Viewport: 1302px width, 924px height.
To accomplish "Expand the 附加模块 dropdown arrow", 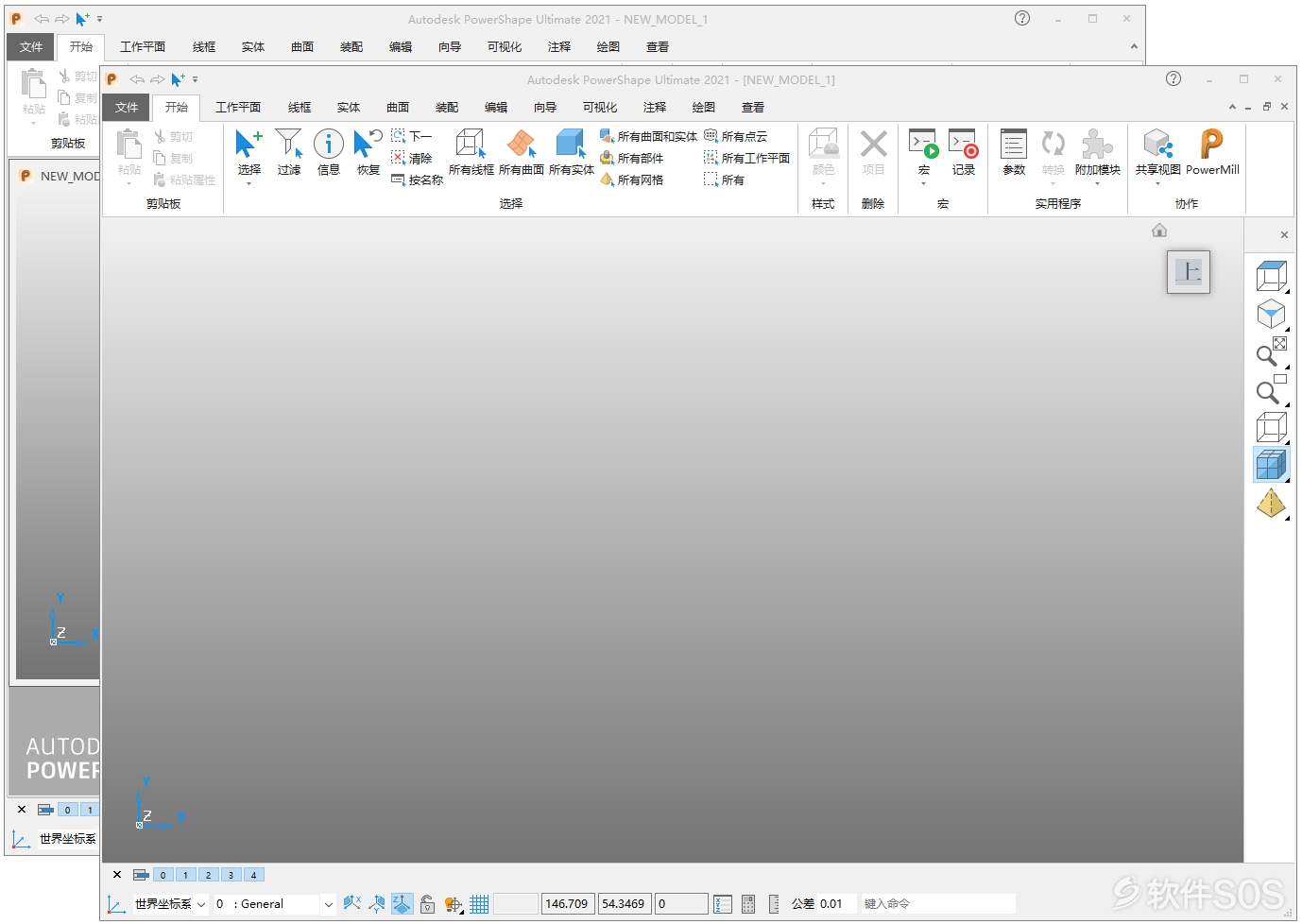I will pos(1097,183).
